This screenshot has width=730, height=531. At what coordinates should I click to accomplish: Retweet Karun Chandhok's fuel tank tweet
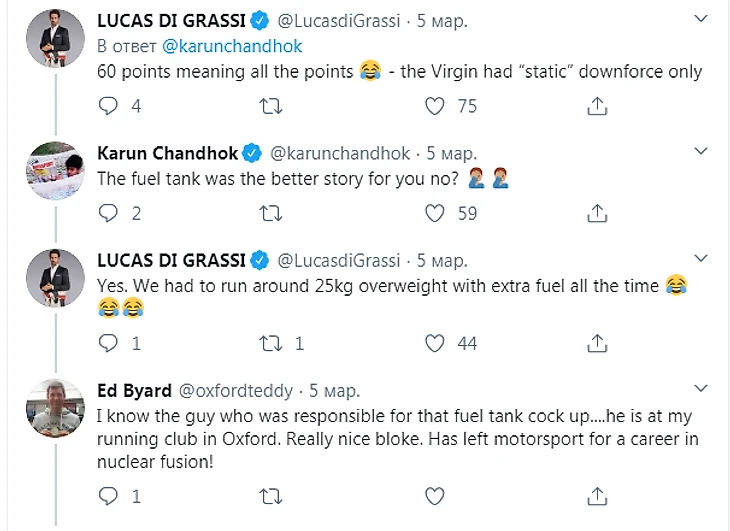(x=270, y=212)
